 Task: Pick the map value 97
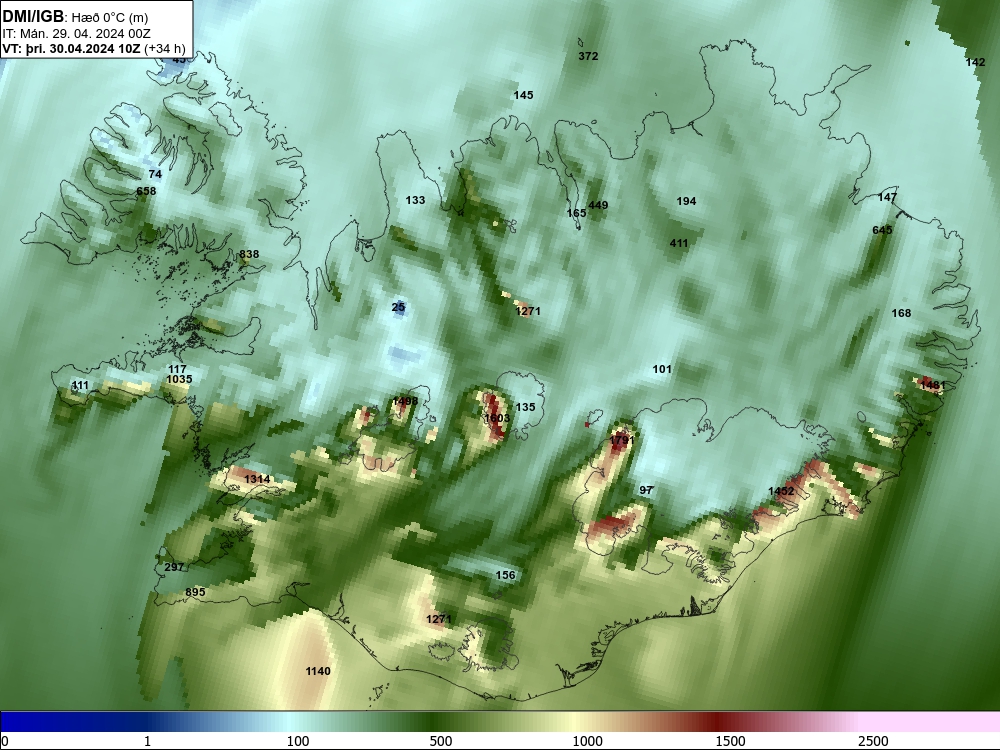pos(646,490)
